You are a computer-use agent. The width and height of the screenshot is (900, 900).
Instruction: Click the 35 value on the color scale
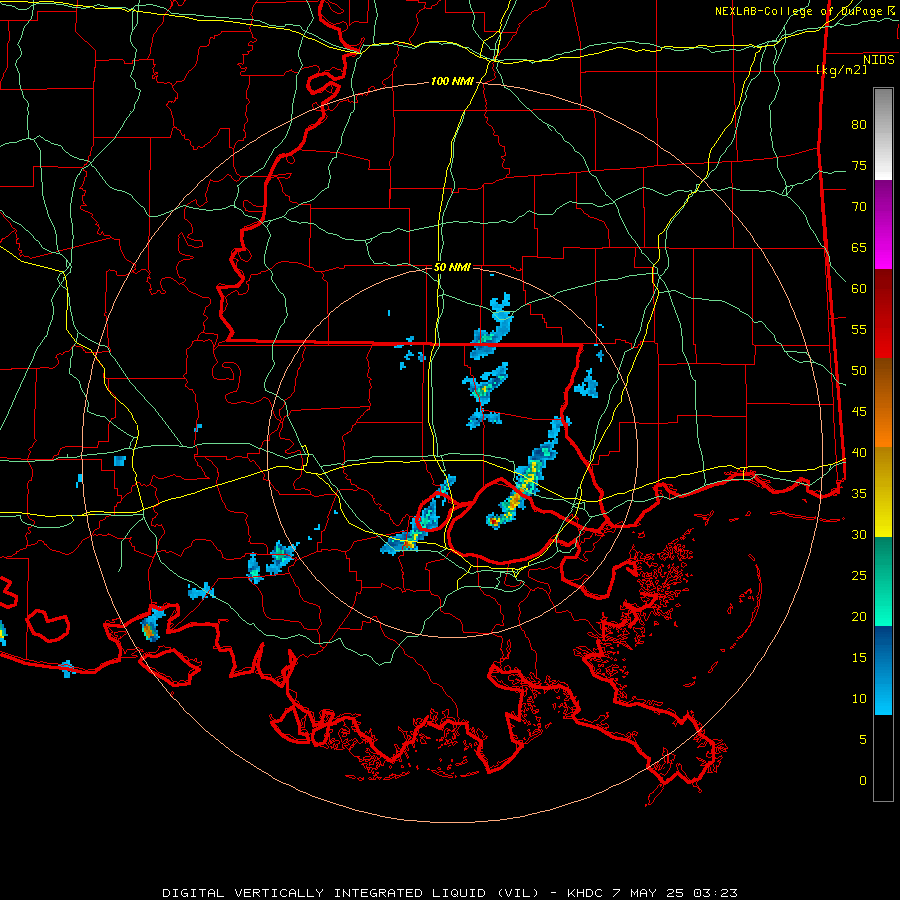(859, 494)
